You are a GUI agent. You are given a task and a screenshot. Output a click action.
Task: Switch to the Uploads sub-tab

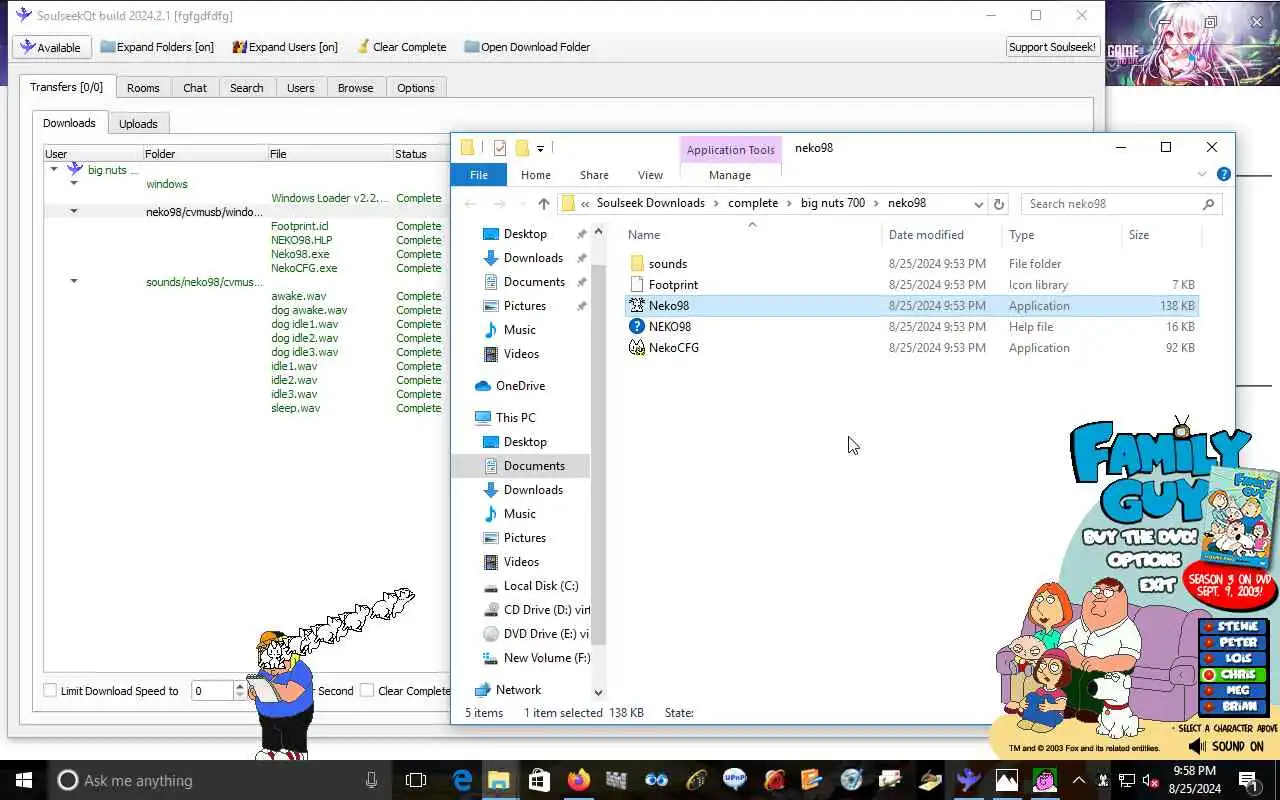pyautogui.click(x=138, y=124)
